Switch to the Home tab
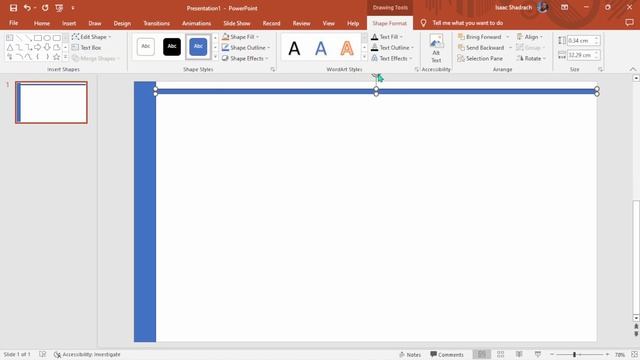Image resolution: width=640 pixels, height=360 pixels. coord(42,23)
